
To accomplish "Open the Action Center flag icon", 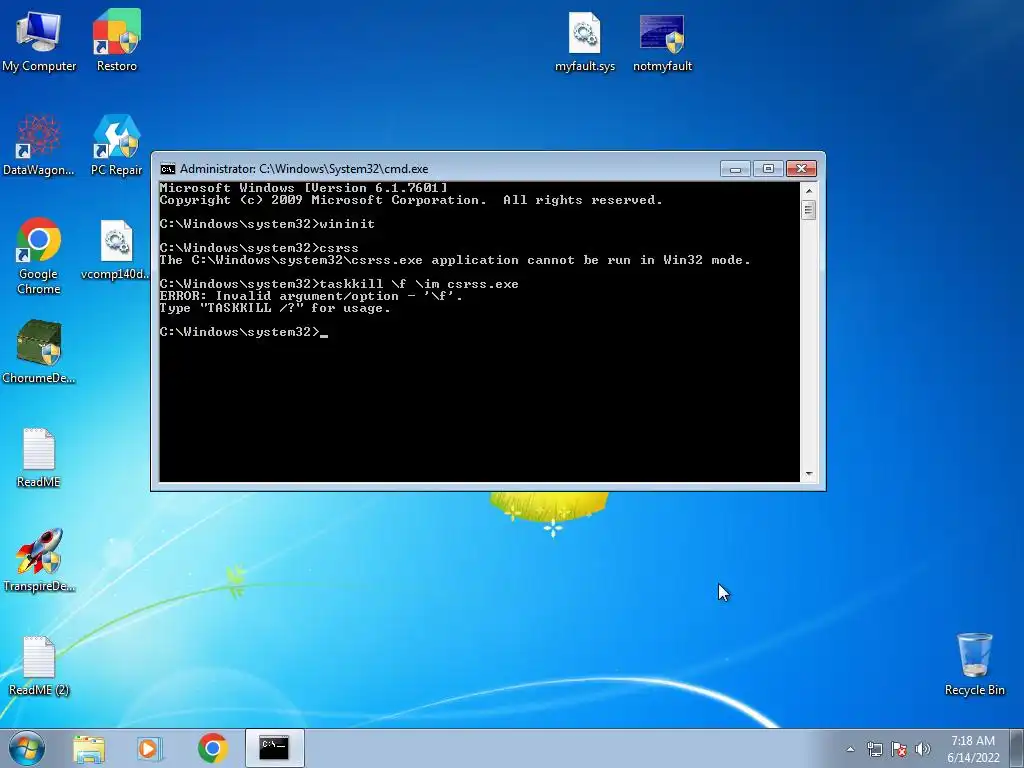I will [899, 749].
